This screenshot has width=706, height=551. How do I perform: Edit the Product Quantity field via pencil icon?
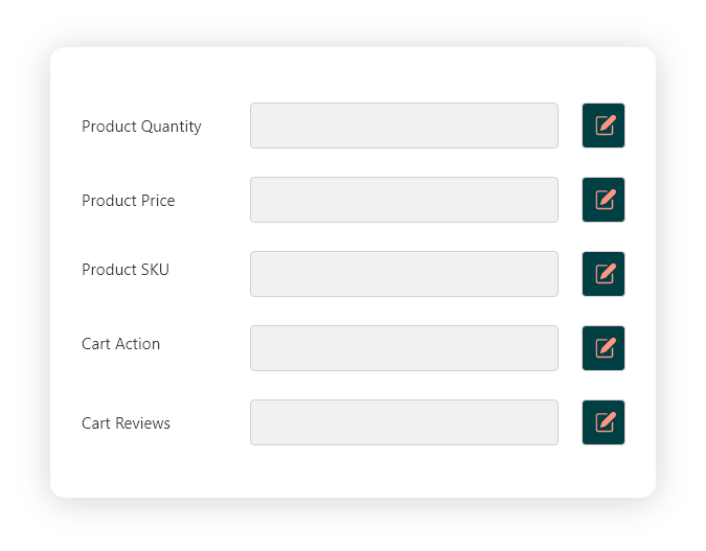click(x=603, y=126)
